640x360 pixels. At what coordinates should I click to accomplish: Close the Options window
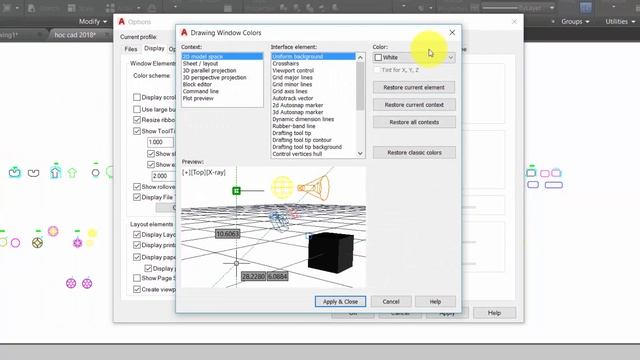[514, 22]
